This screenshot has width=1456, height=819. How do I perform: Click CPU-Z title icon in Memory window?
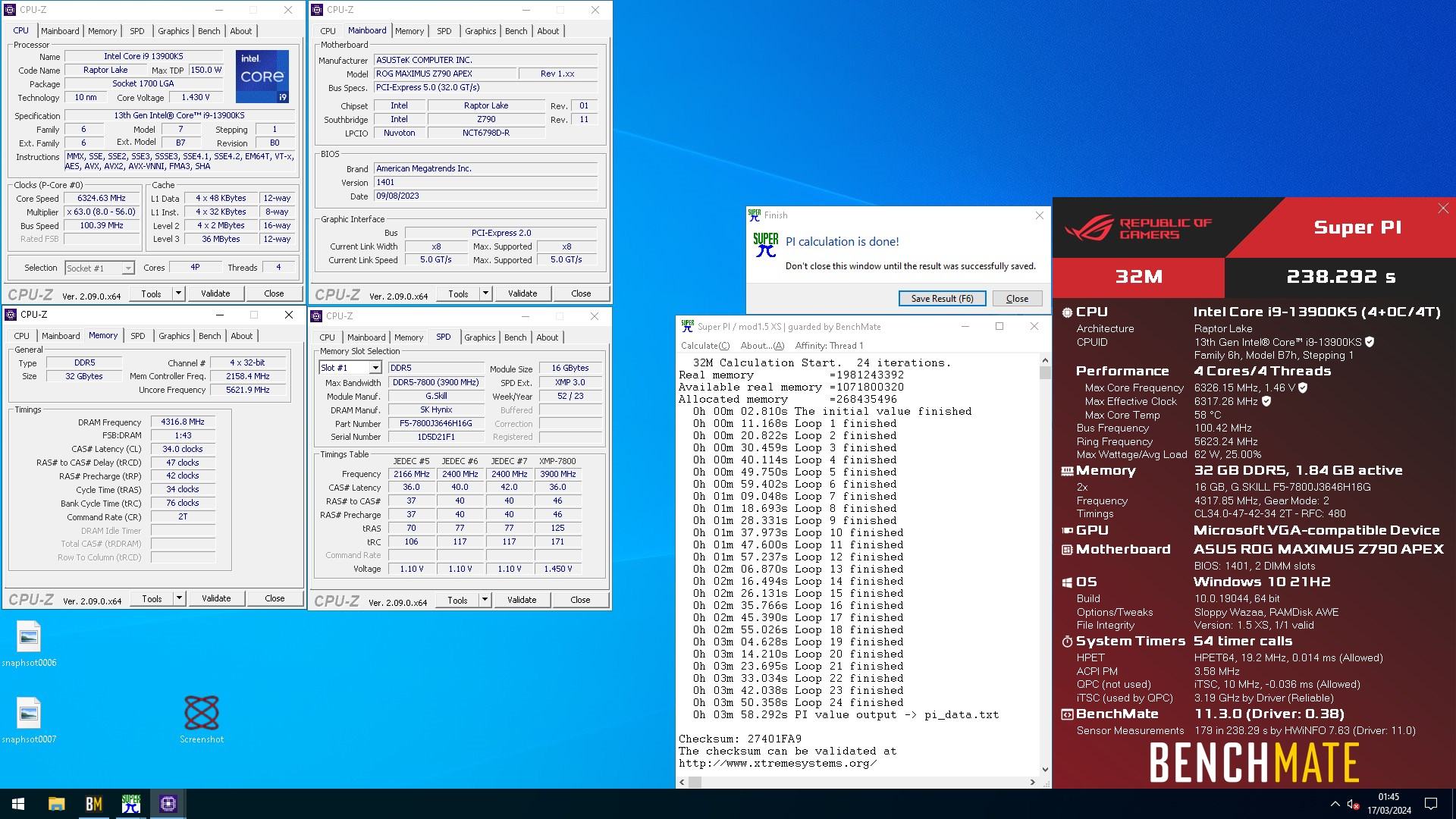click(11, 315)
